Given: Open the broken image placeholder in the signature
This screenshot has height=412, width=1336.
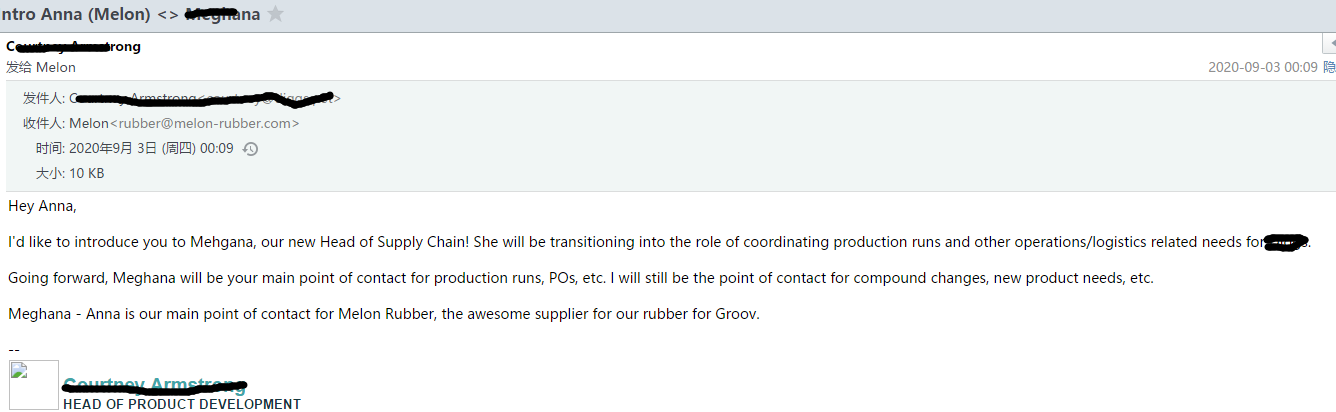Looking at the screenshot, I should click(x=34, y=385).
